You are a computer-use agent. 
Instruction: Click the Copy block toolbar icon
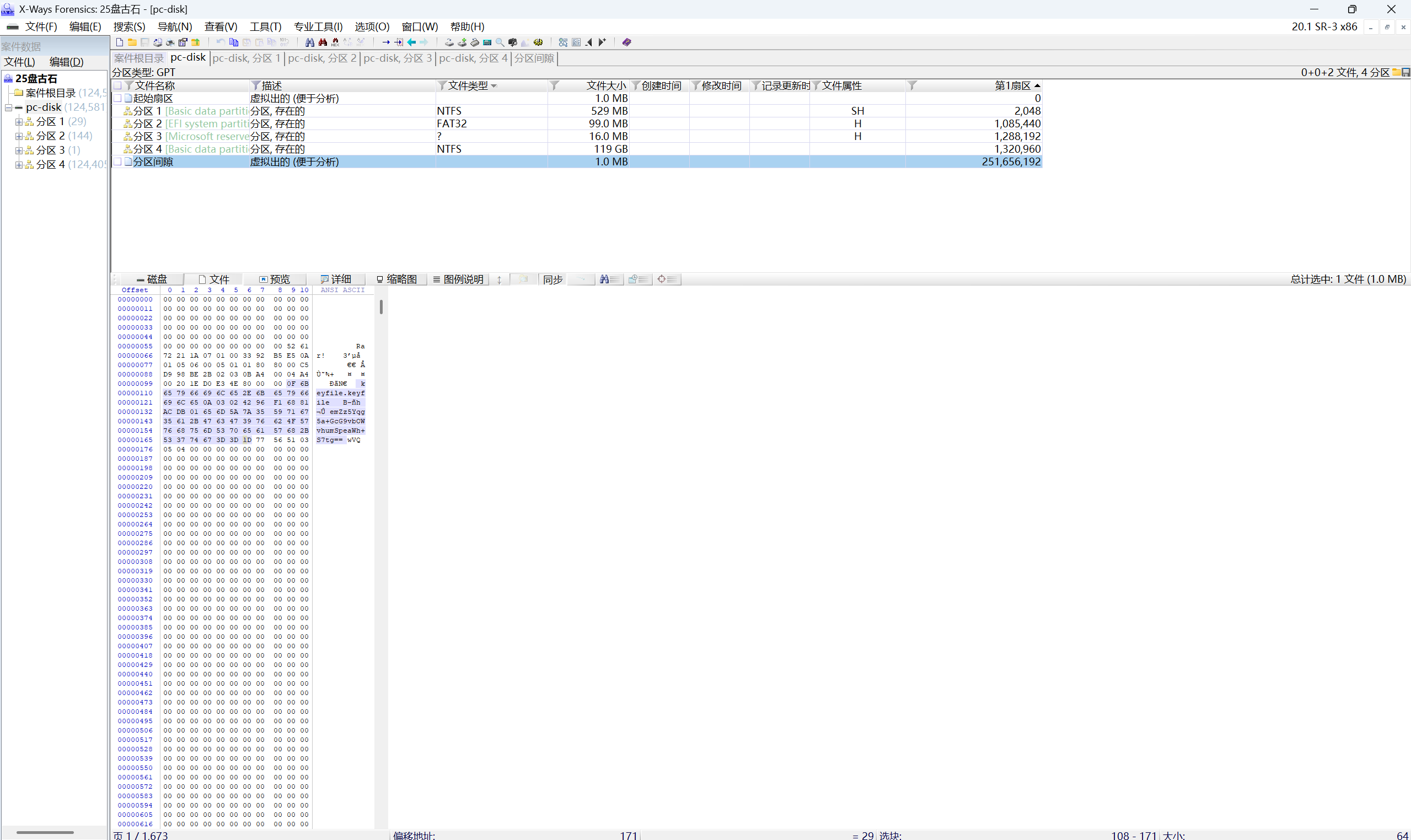(234, 42)
